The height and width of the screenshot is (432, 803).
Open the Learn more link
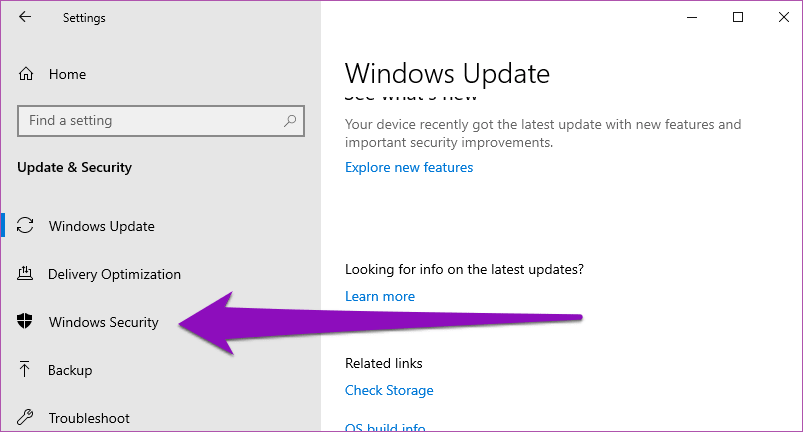coord(380,296)
